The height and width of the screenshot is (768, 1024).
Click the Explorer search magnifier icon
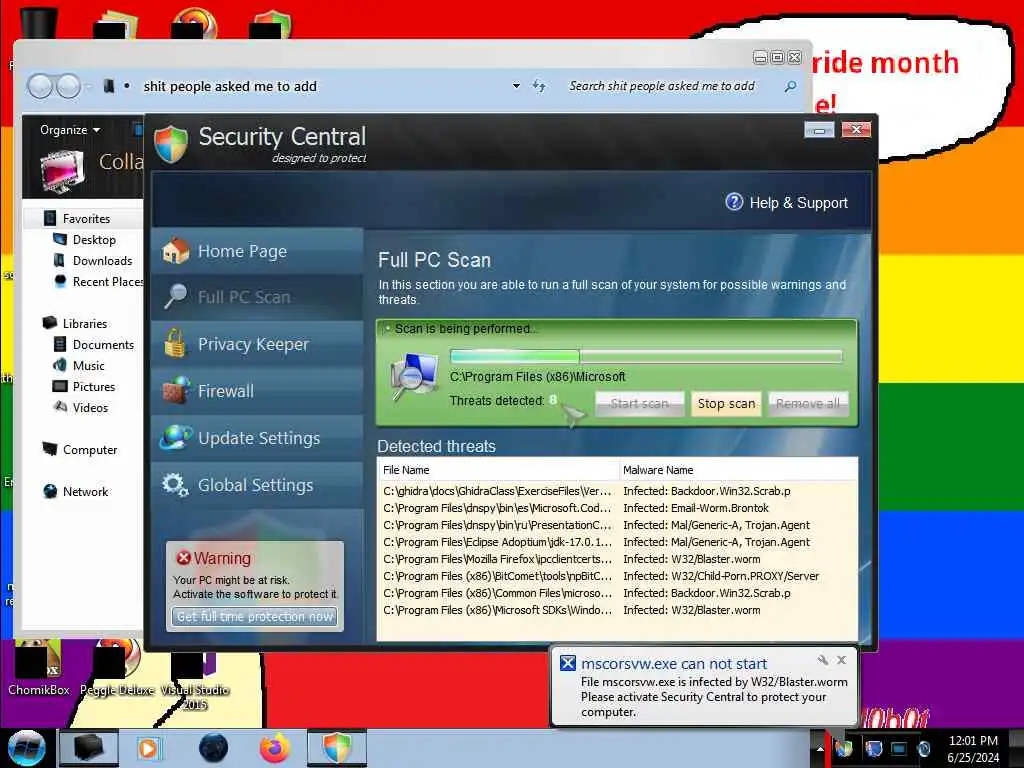pos(790,86)
